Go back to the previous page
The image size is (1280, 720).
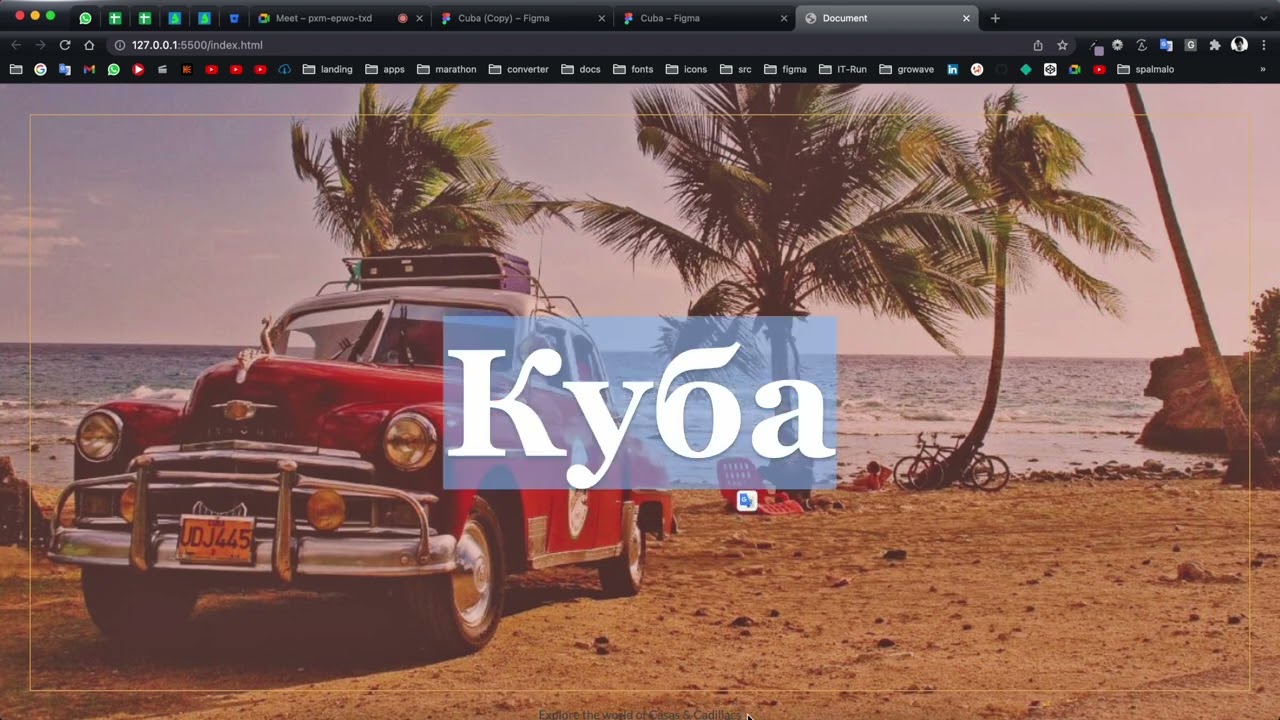pyautogui.click(x=16, y=45)
